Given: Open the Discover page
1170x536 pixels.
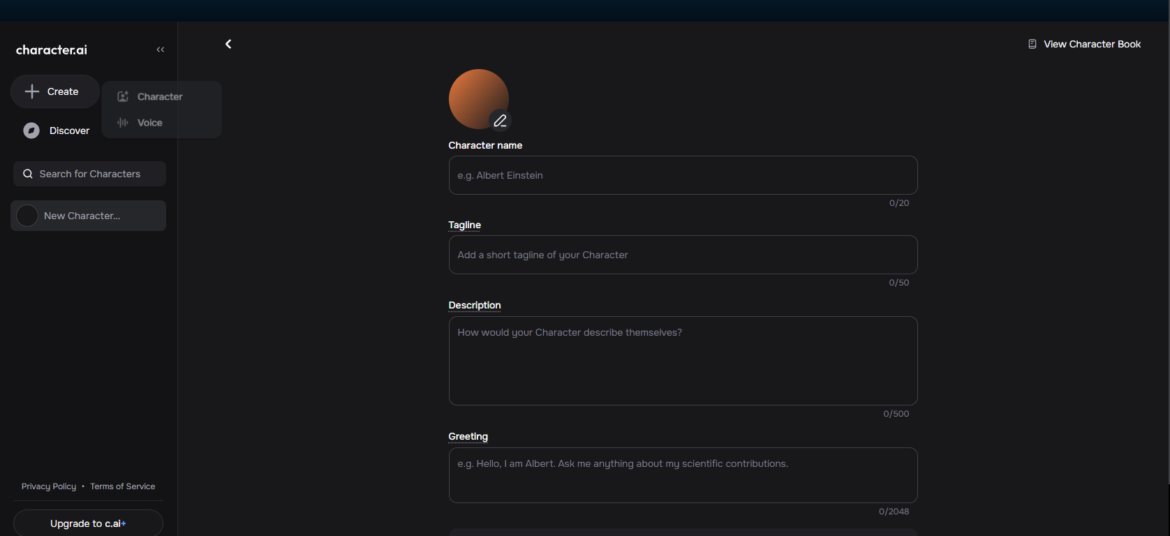Looking at the screenshot, I should [56, 131].
